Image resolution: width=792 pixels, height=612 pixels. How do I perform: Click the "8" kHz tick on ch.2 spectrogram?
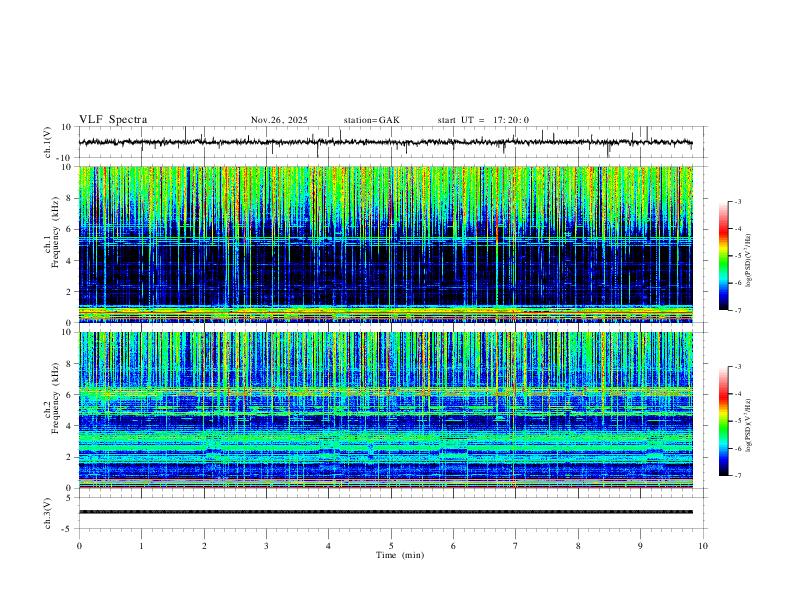pyautogui.click(x=69, y=364)
